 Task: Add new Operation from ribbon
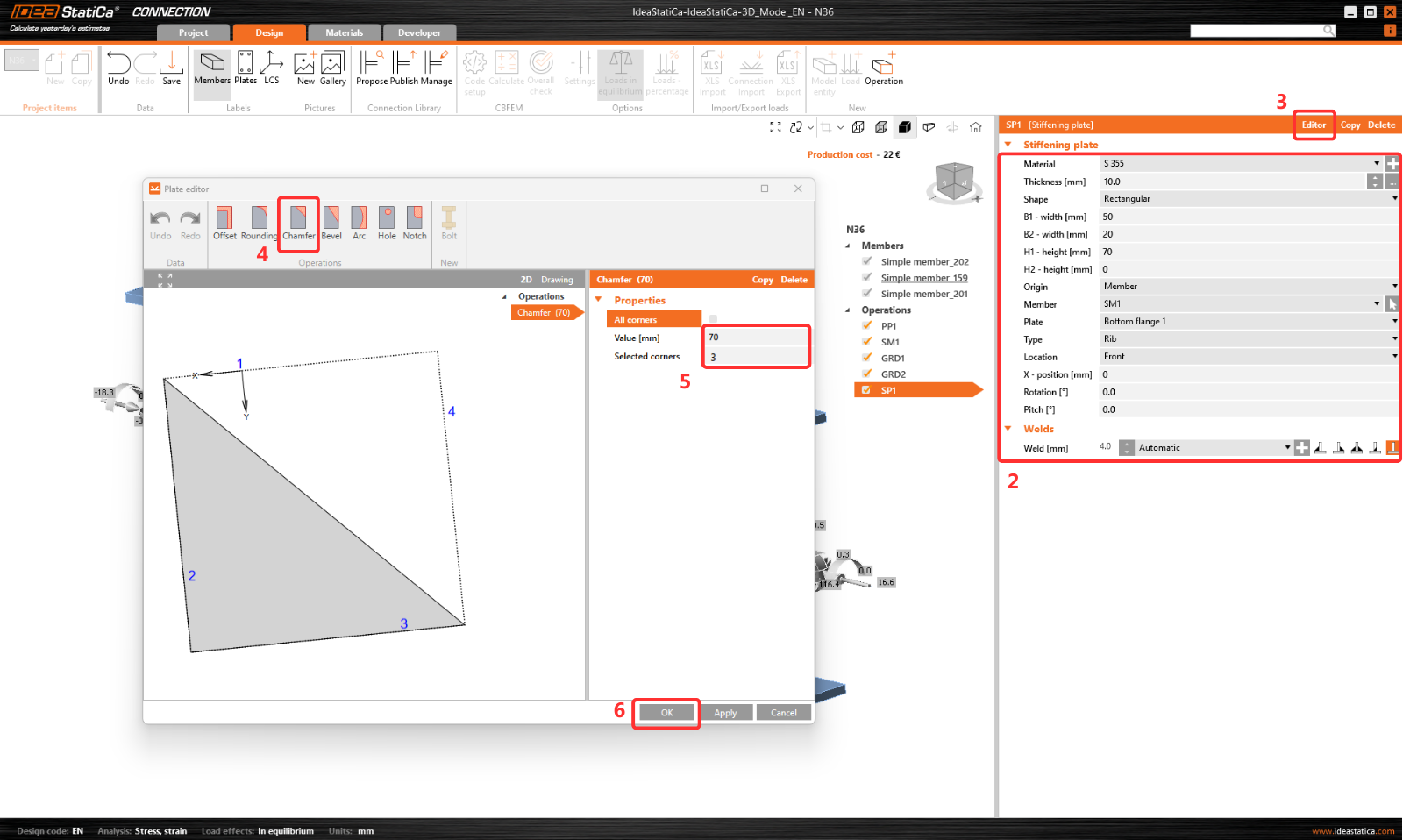883,68
